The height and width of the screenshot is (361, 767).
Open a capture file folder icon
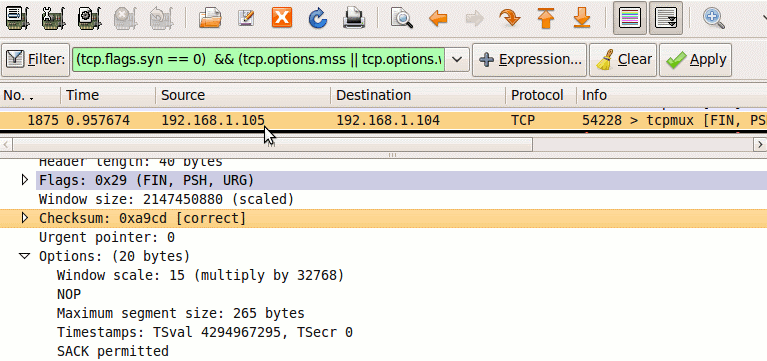[x=210, y=18]
